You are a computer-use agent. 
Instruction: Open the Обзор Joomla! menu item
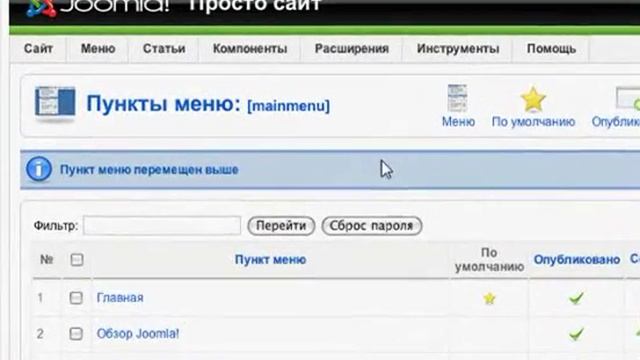coord(138,334)
